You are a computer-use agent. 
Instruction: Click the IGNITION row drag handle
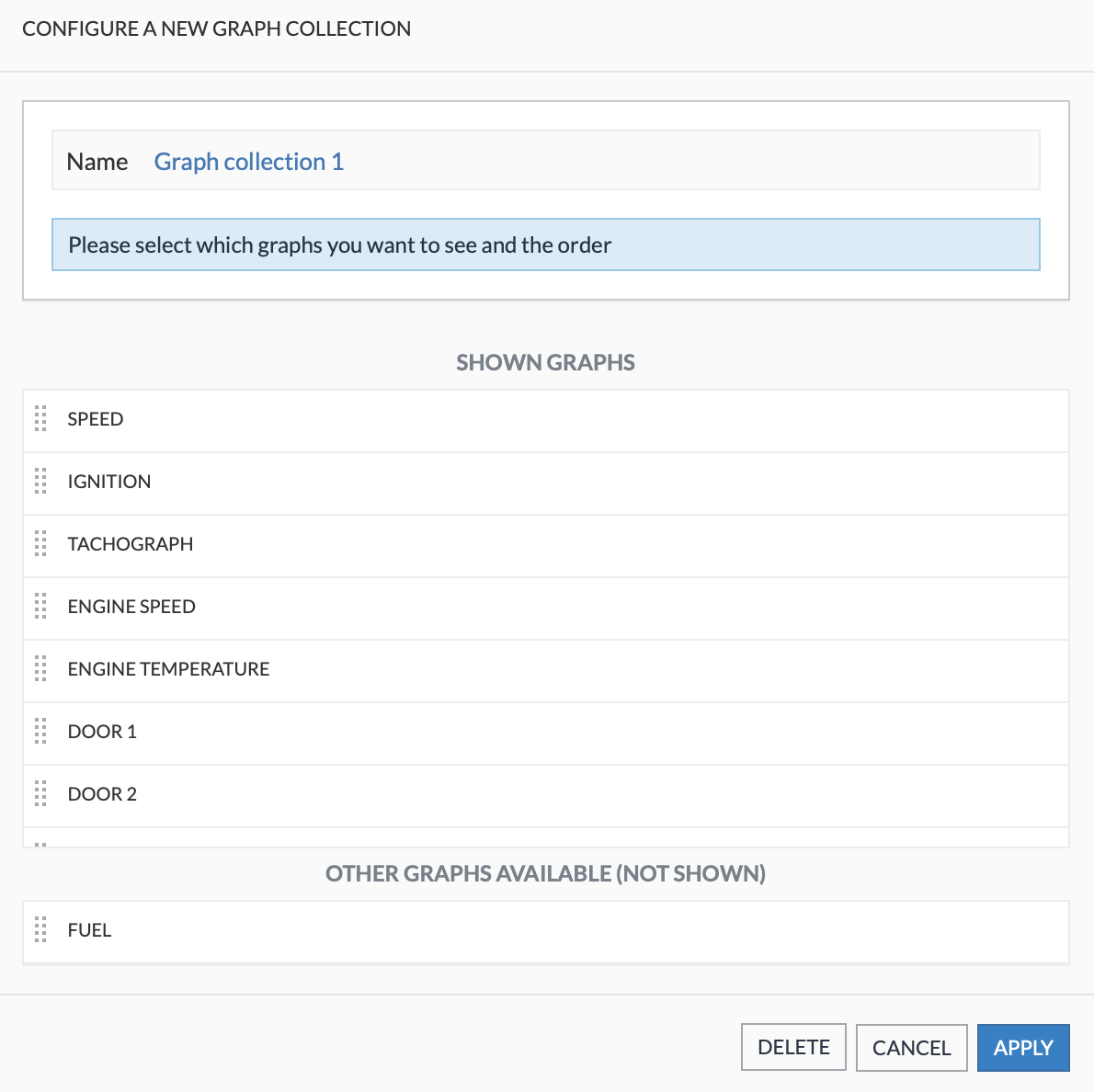40,482
